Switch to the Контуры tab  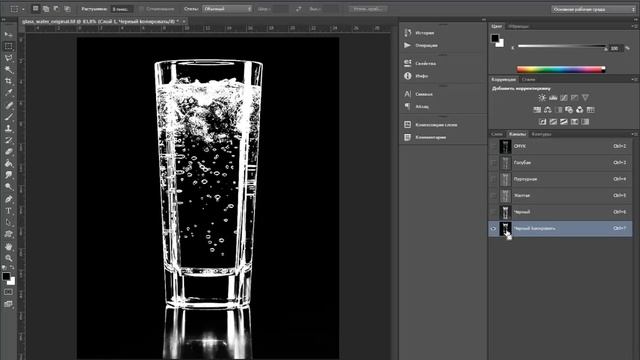pos(541,134)
